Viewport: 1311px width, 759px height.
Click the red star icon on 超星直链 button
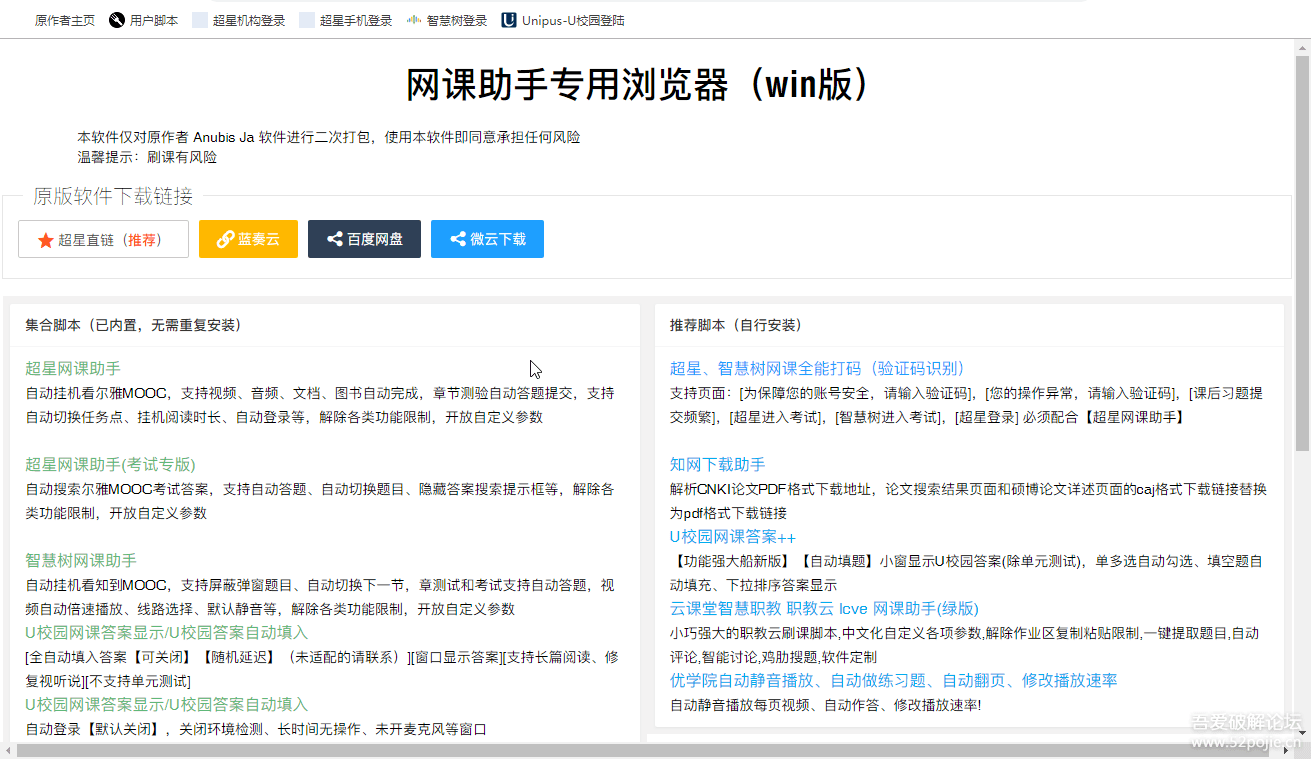pos(45,239)
